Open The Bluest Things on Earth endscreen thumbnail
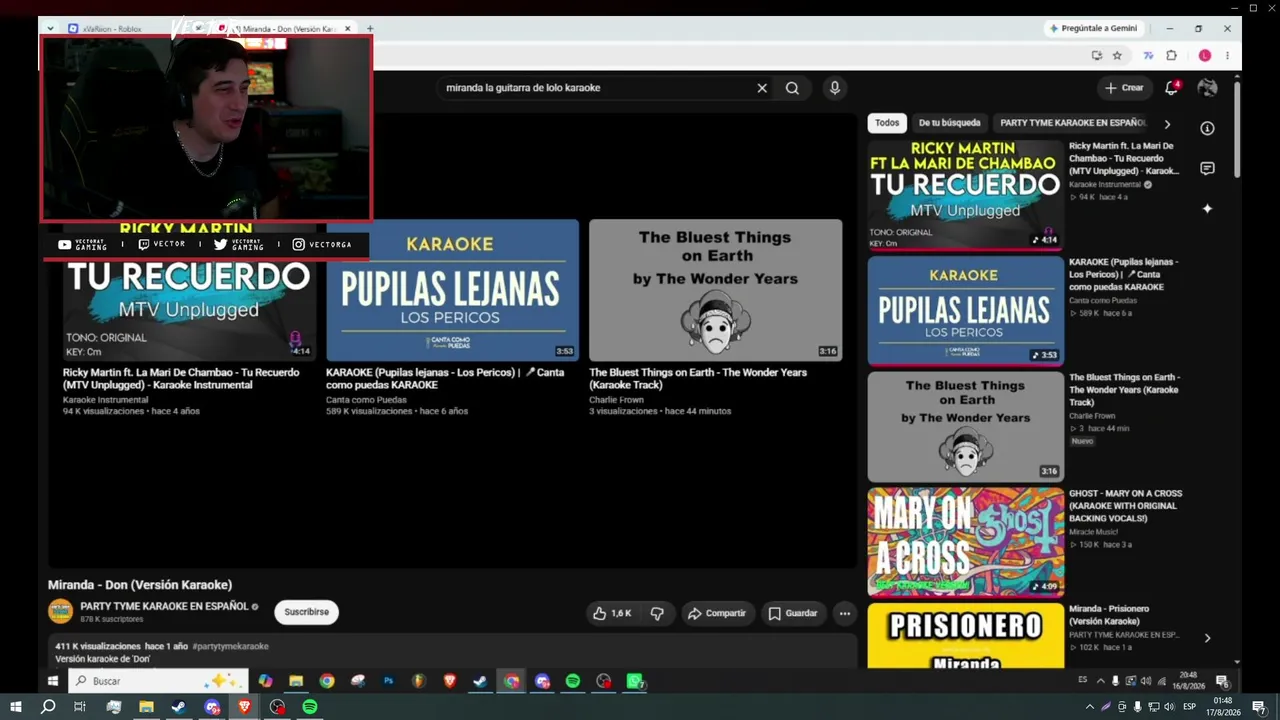The image size is (1280, 720). [x=715, y=290]
